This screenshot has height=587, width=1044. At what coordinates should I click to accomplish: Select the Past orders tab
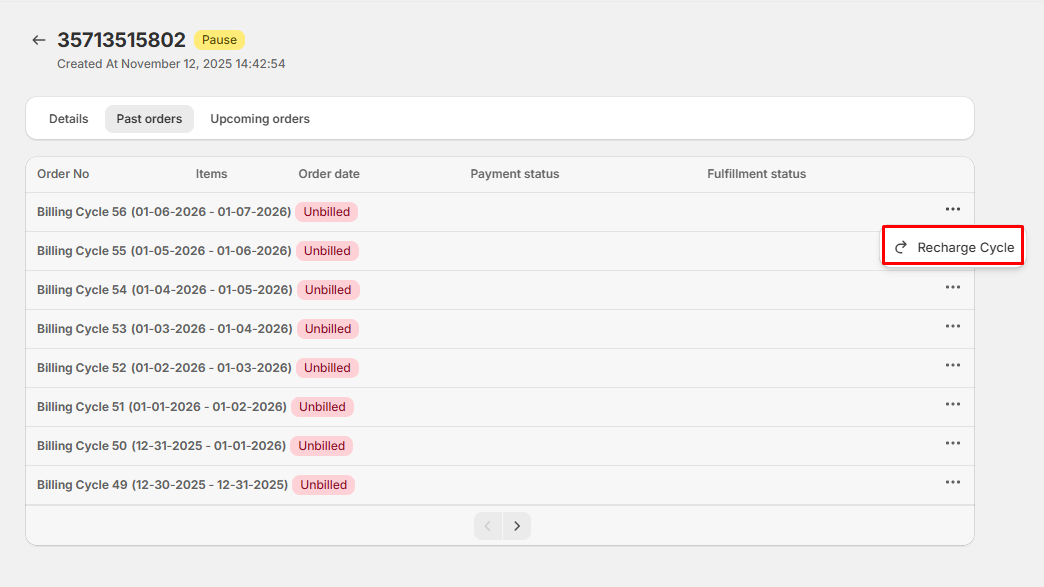149,119
